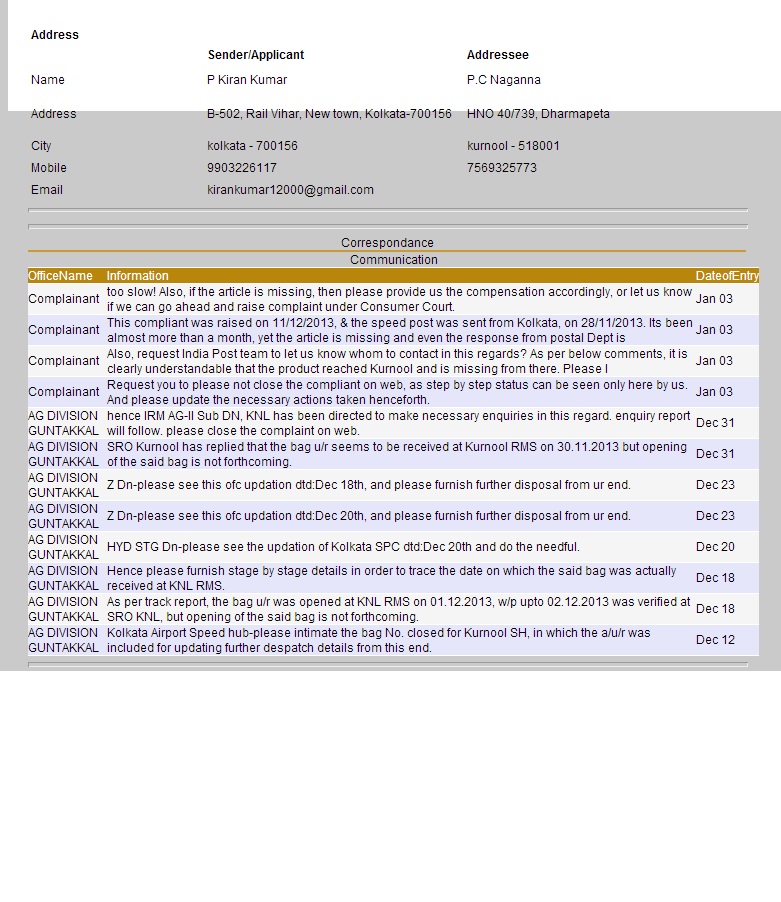Image resolution: width=781 pixels, height=902 pixels.
Task: Click the row mentioning 'updation dtd:Dec 18th'
Action: click(x=393, y=486)
